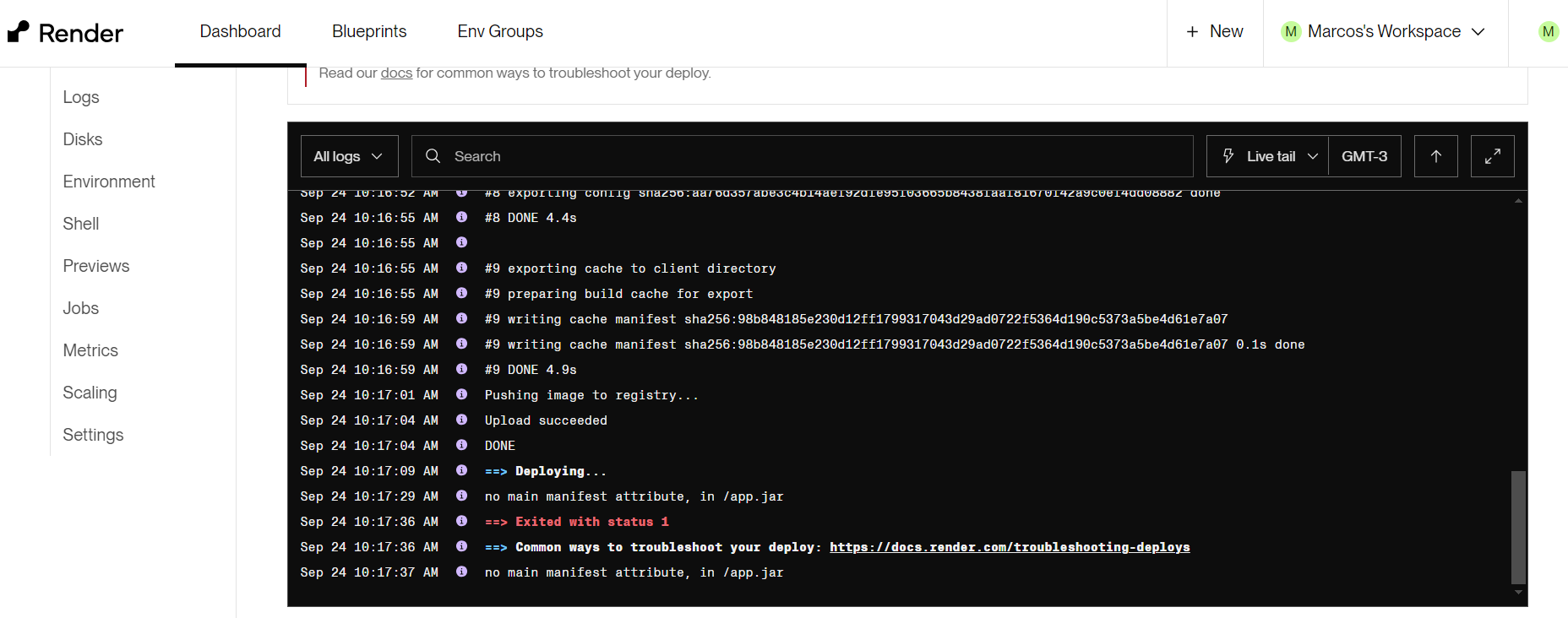Viewport: 1568px width, 618px height.
Task: Click info icon on 'Exited with status 1' row
Action: (461, 521)
